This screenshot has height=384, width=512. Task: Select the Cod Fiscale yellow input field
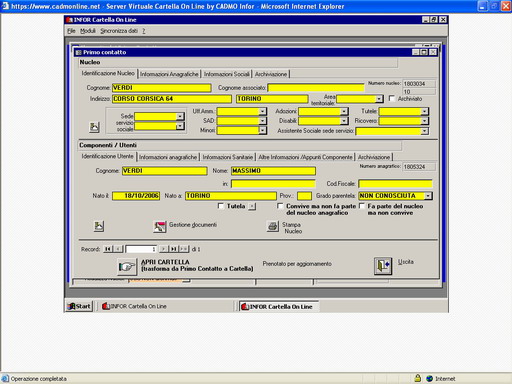tap(395, 184)
